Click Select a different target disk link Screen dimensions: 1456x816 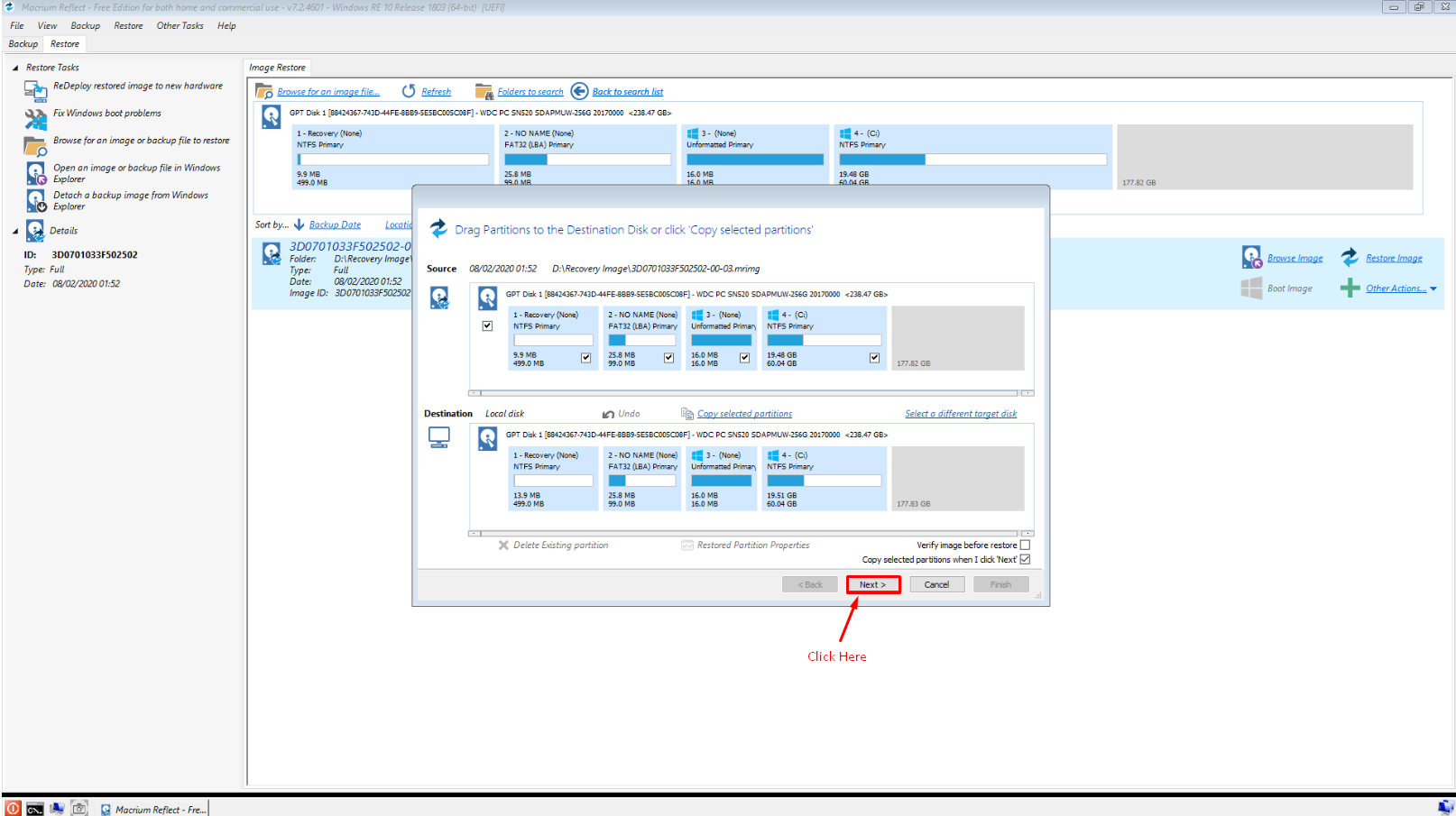point(961,414)
